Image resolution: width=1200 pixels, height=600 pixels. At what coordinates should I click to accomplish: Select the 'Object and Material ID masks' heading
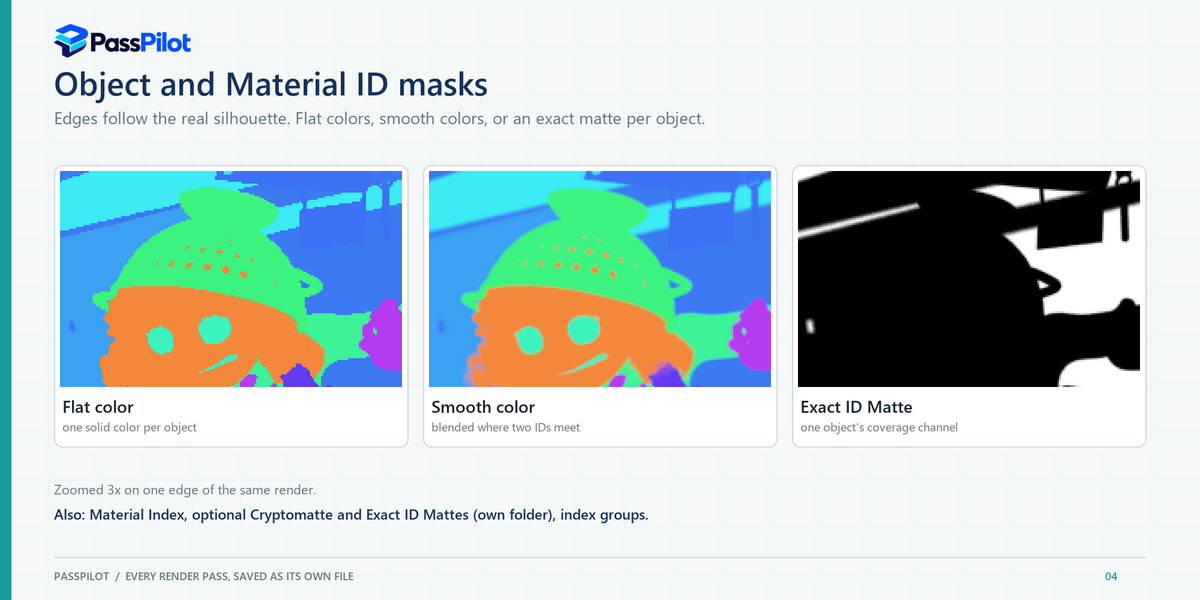click(271, 83)
